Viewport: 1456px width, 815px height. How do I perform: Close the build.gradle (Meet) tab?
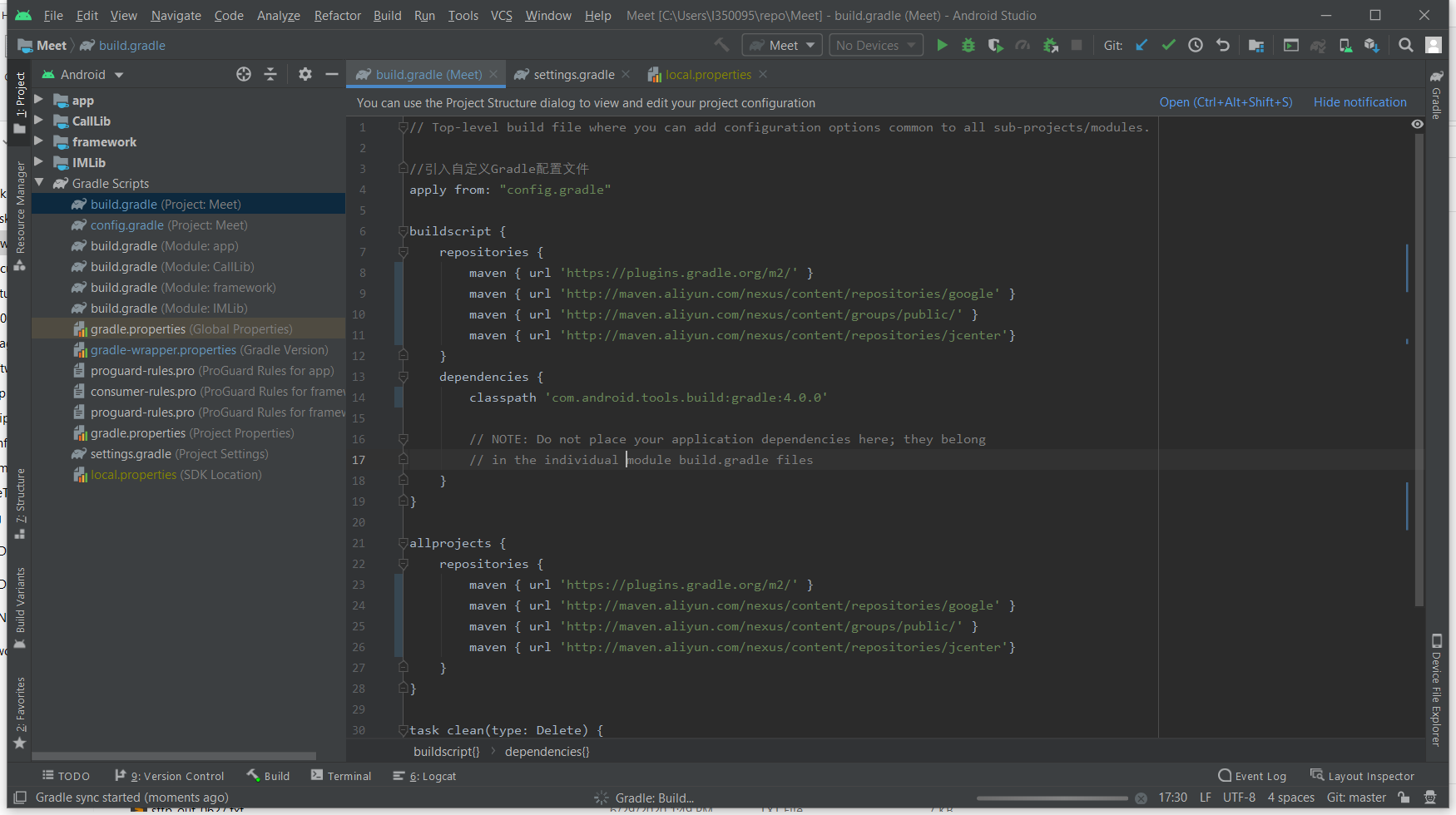(493, 74)
